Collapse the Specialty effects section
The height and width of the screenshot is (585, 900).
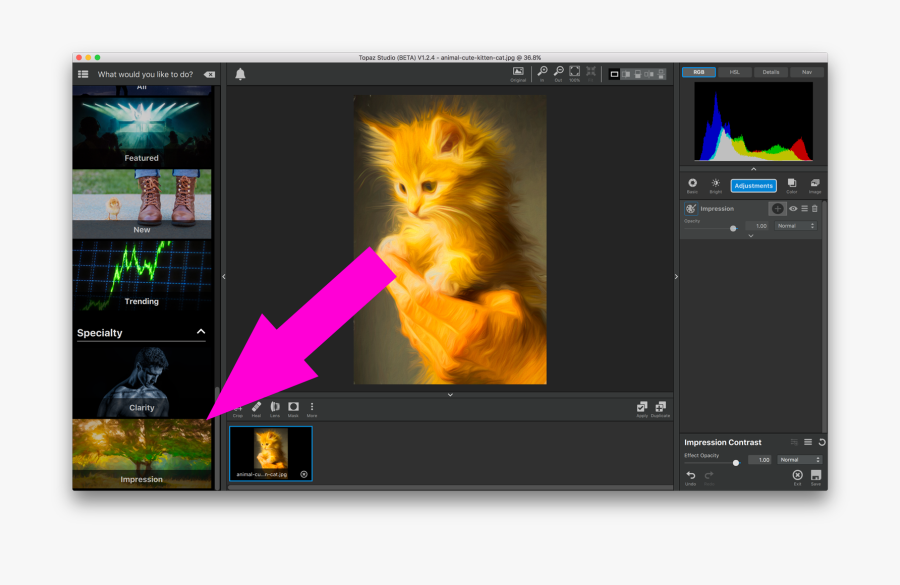point(201,332)
